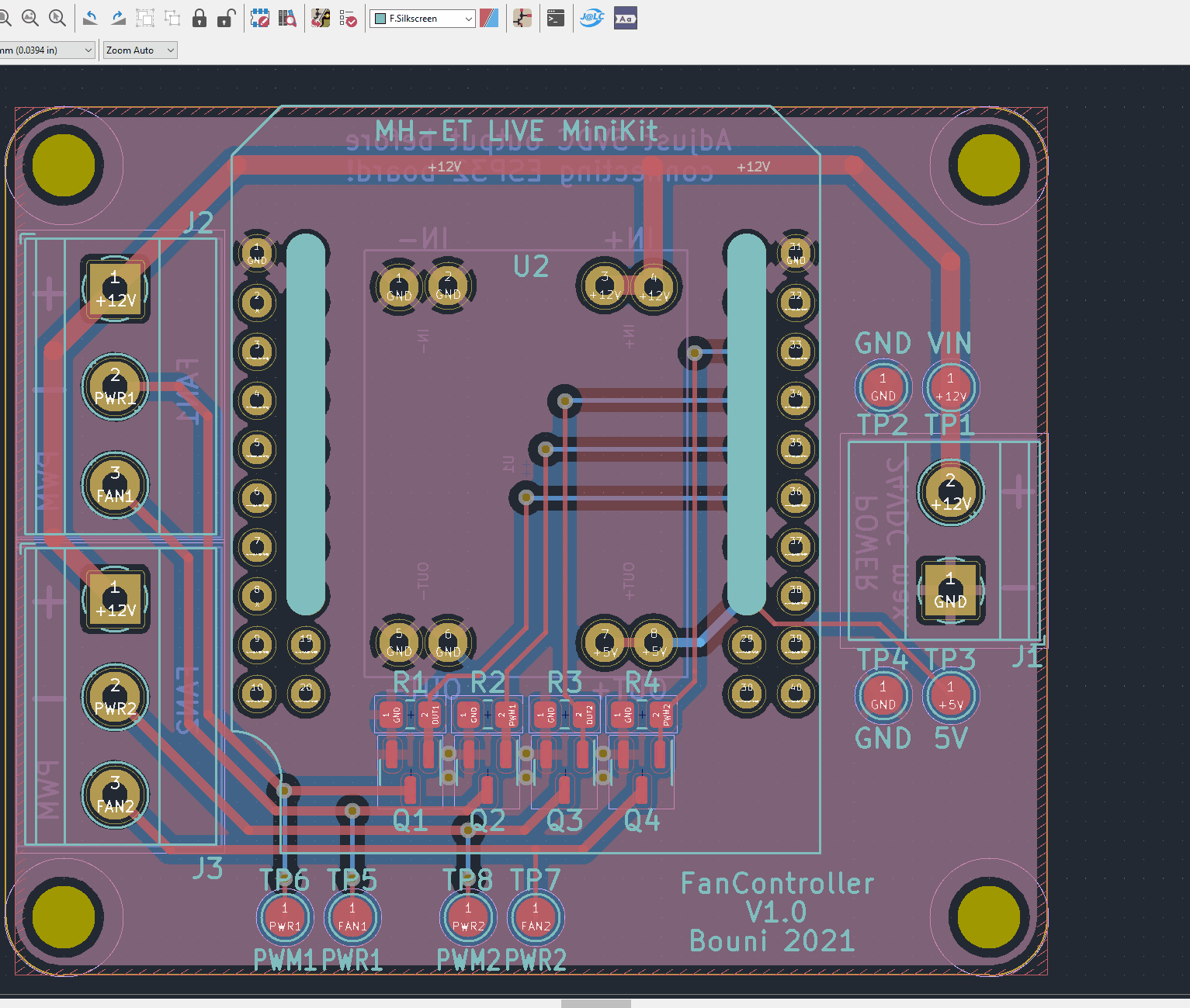Click the Aa text variables icon
Viewport: 1190px width, 1008px height.
(x=626, y=17)
